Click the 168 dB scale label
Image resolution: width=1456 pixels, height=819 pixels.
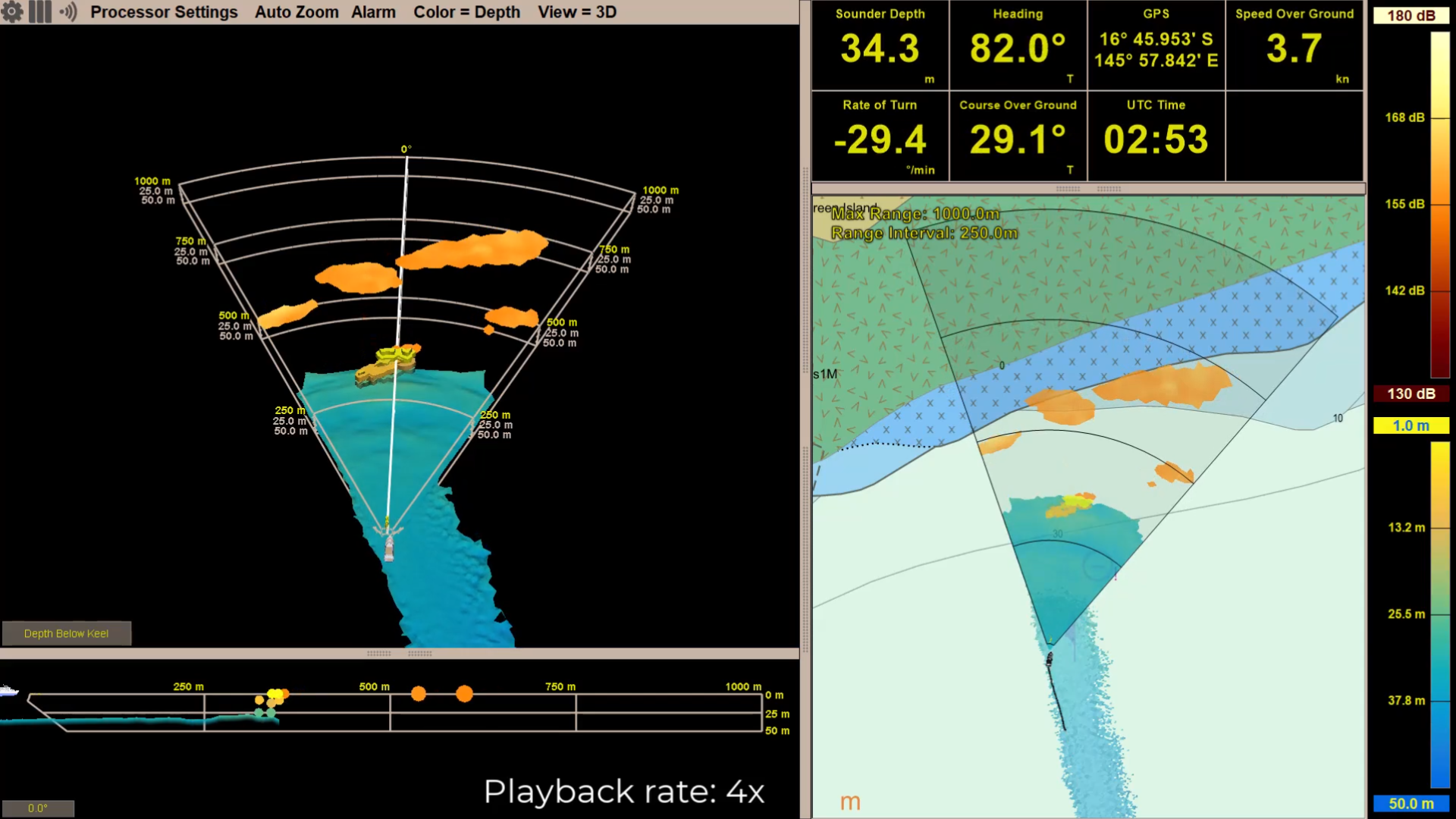[x=1404, y=118]
